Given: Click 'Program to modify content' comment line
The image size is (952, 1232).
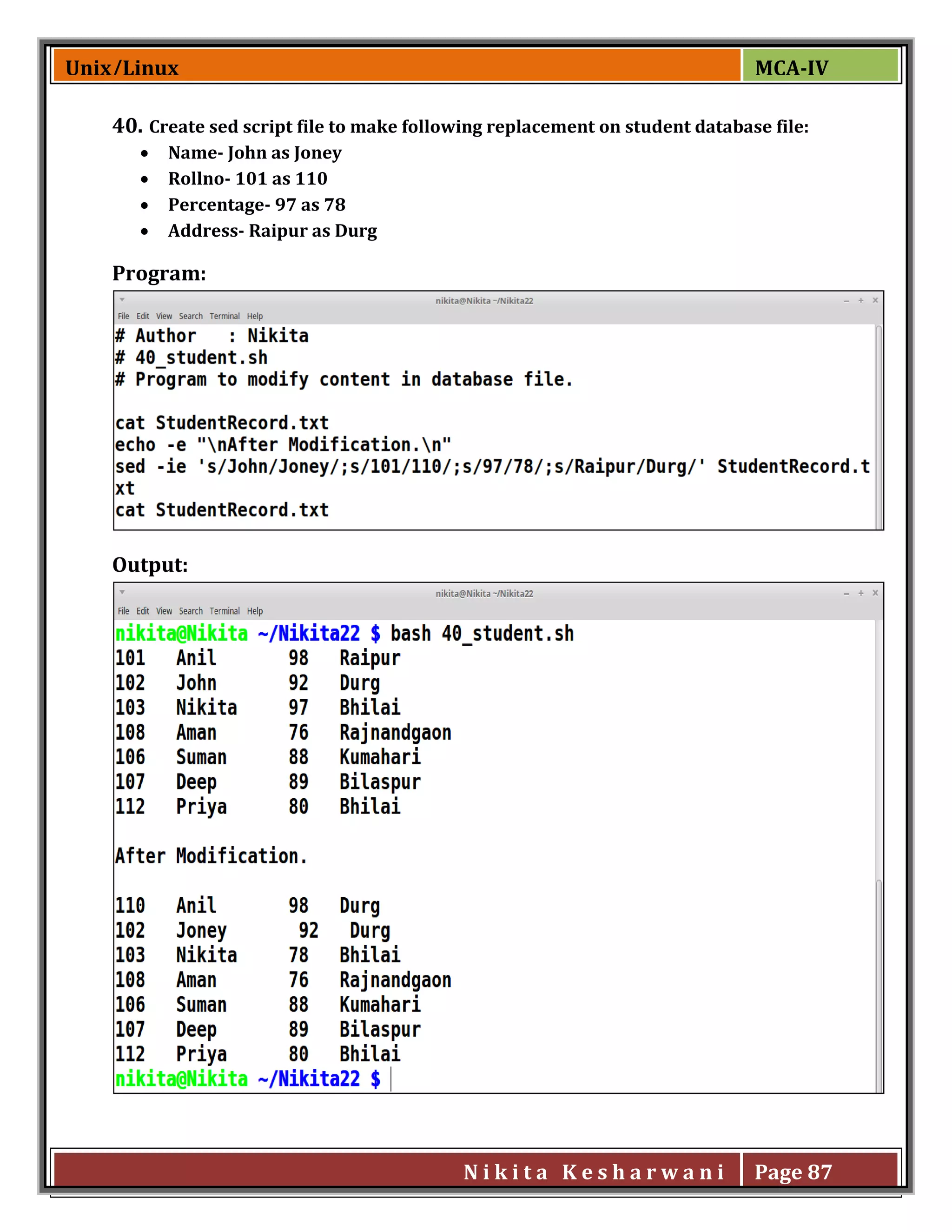Looking at the screenshot, I should (x=344, y=380).
